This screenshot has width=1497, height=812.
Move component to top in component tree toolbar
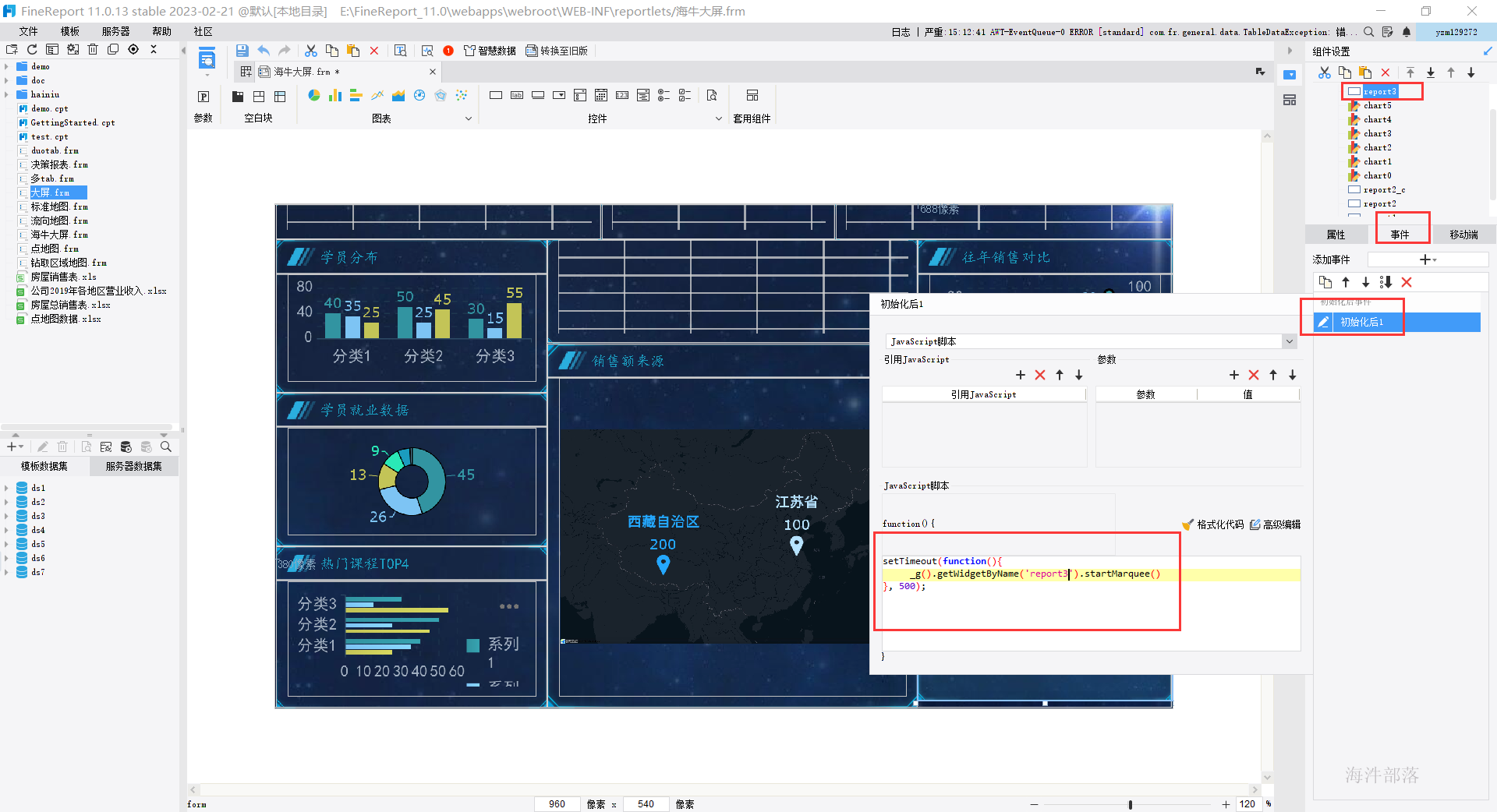[1410, 72]
